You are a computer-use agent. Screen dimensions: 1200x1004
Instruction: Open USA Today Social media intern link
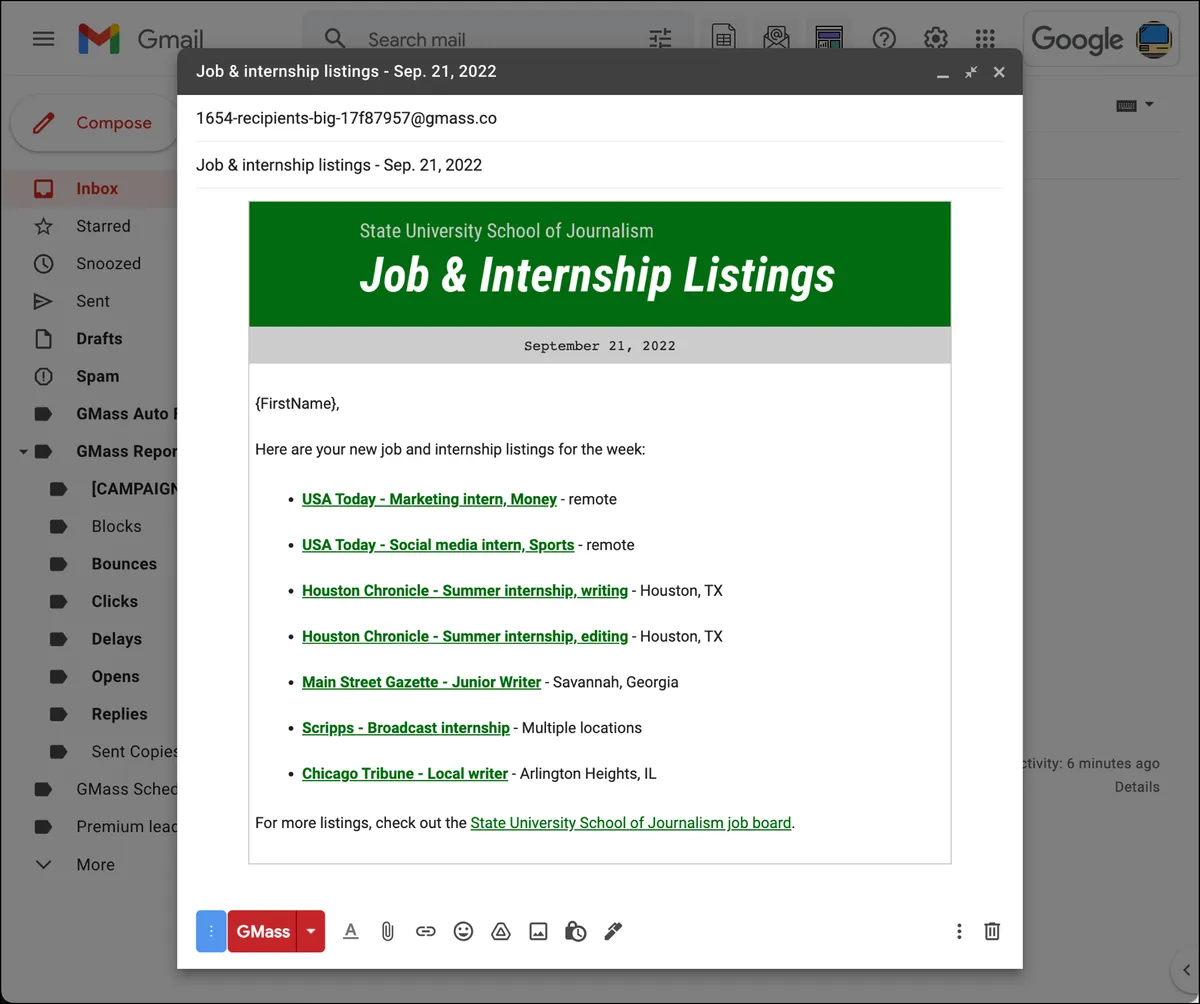(x=438, y=545)
